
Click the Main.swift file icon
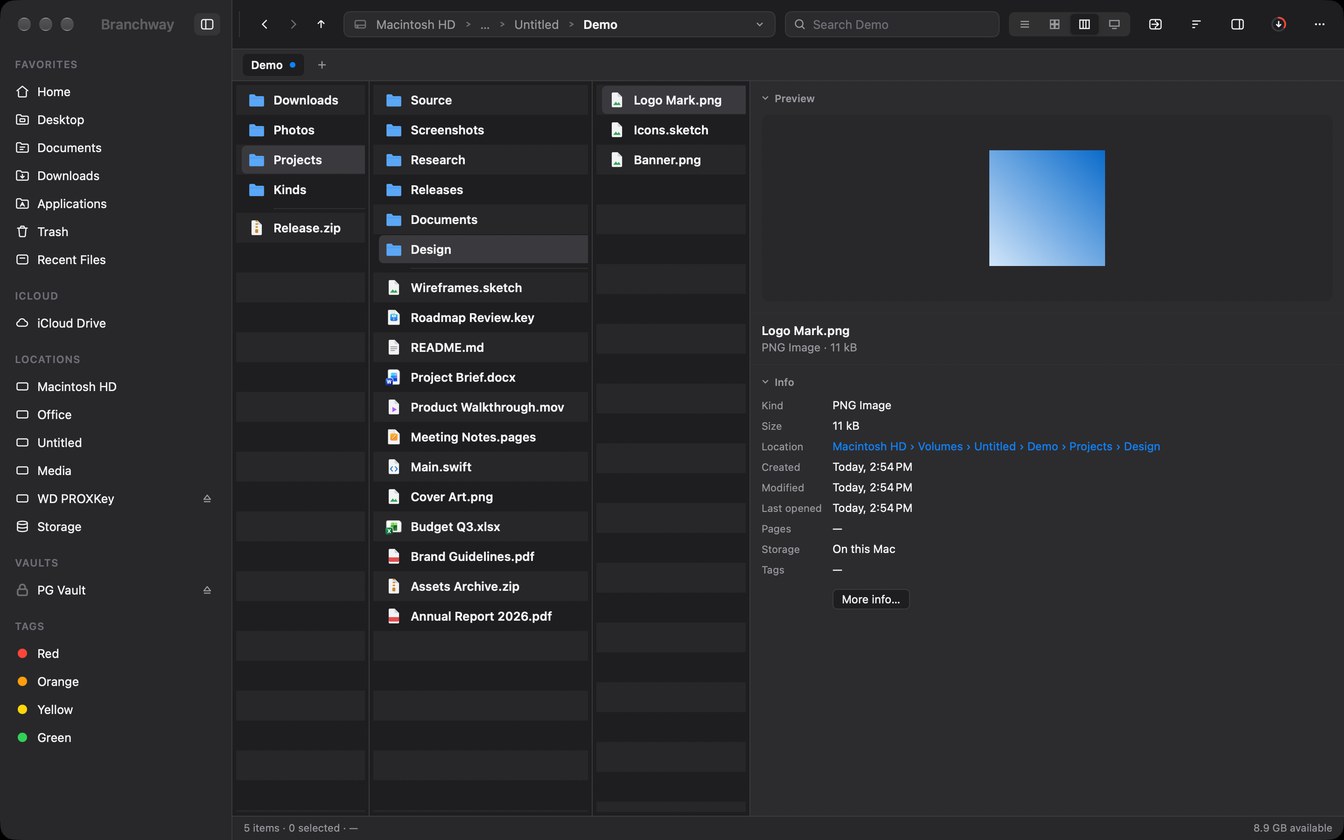[x=393, y=467]
